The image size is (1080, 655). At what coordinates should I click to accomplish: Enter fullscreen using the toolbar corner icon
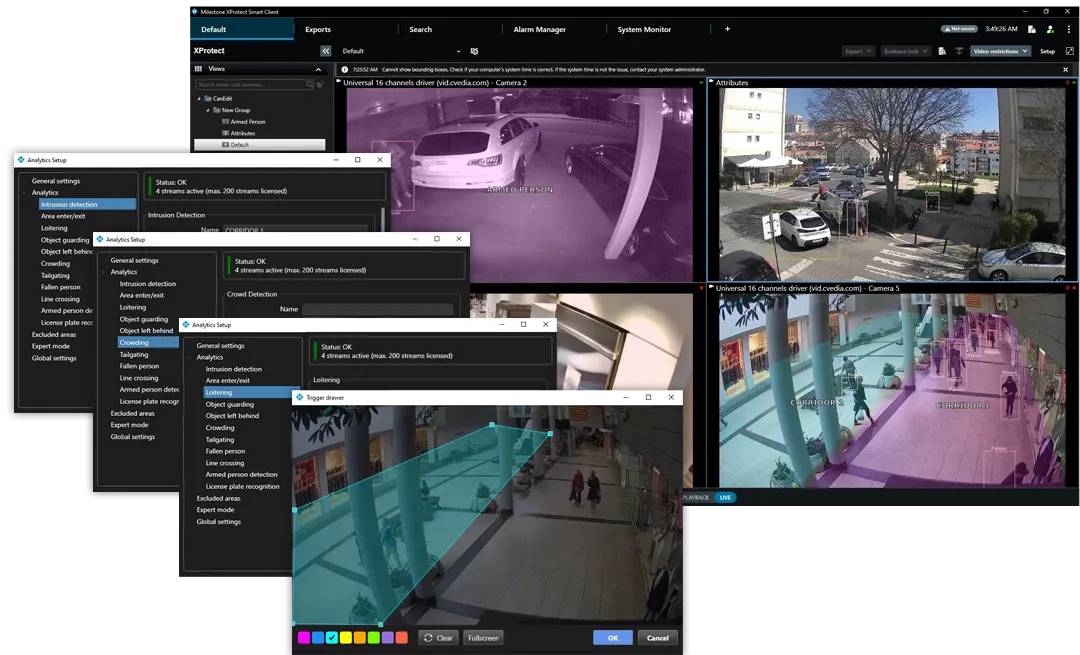click(1069, 51)
